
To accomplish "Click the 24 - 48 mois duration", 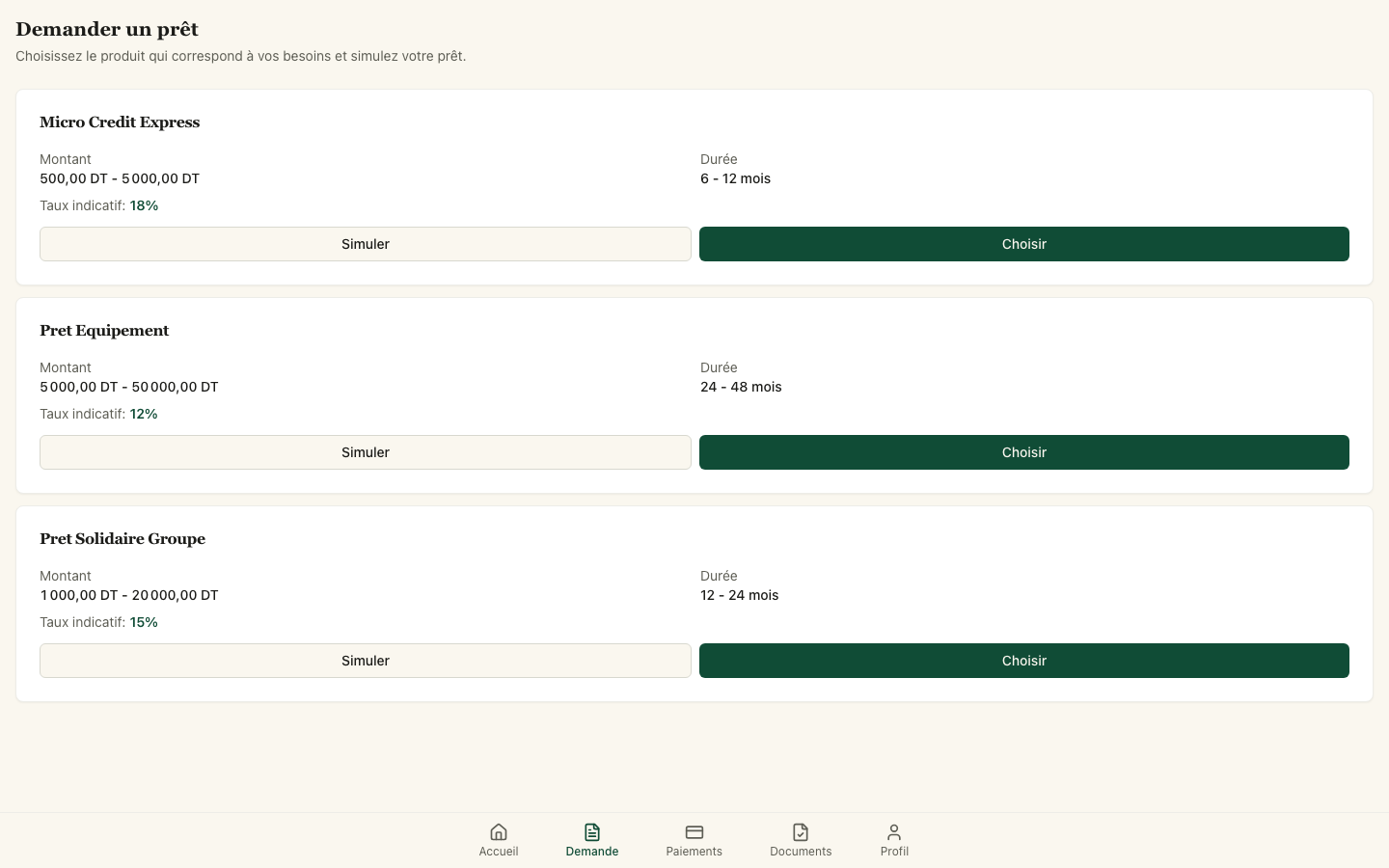I will pos(741,387).
